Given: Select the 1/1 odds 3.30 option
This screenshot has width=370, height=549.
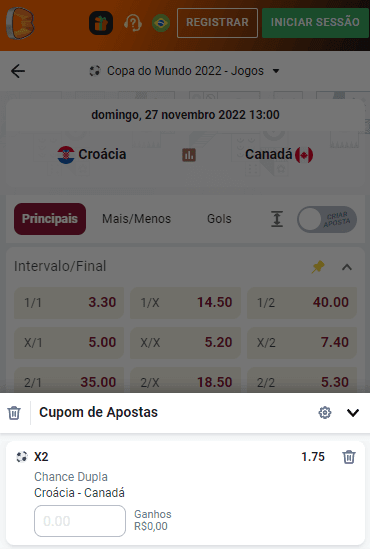Looking at the screenshot, I should tap(69, 303).
